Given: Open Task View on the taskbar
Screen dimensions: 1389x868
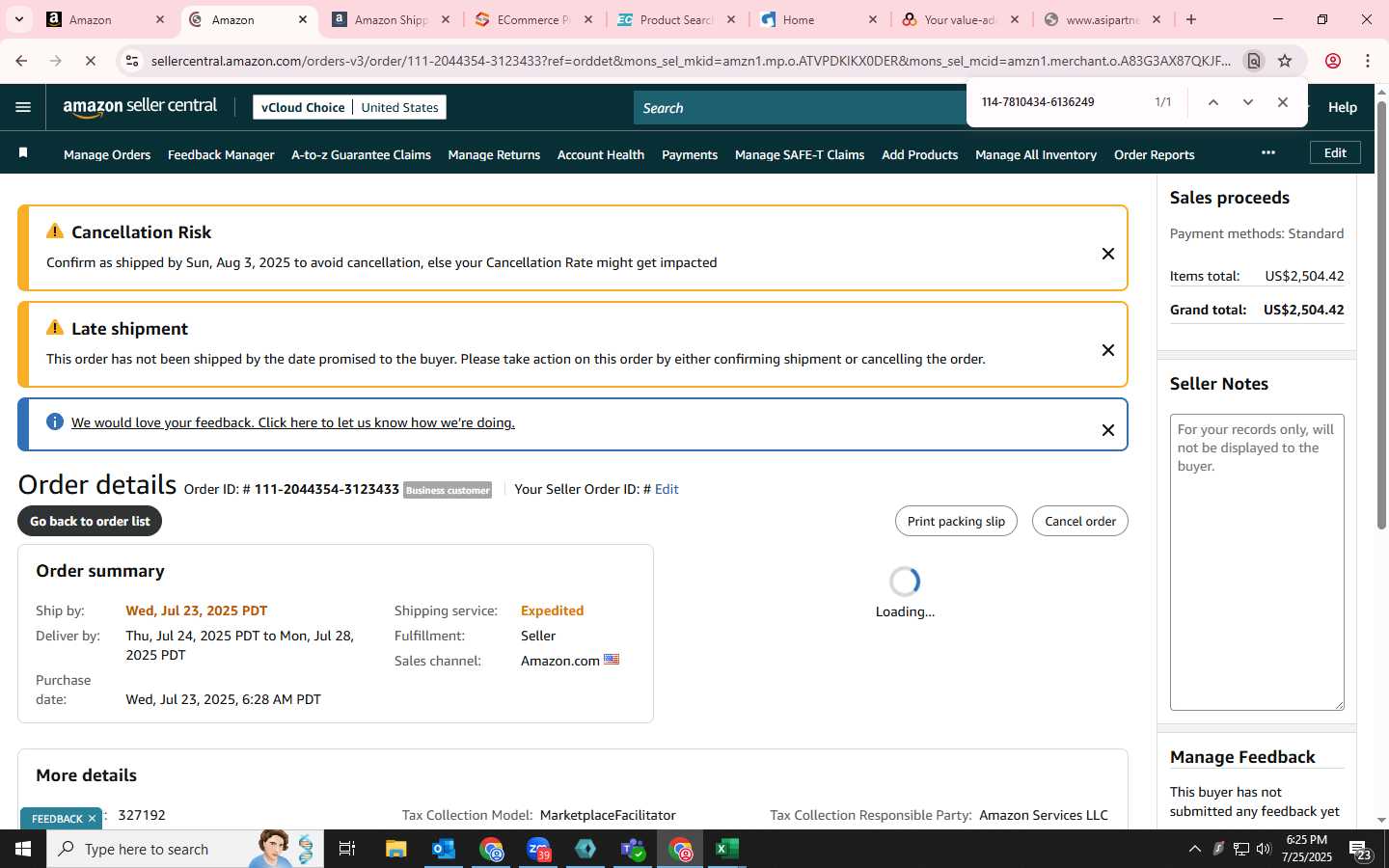Looking at the screenshot, I should coord(347,849).
